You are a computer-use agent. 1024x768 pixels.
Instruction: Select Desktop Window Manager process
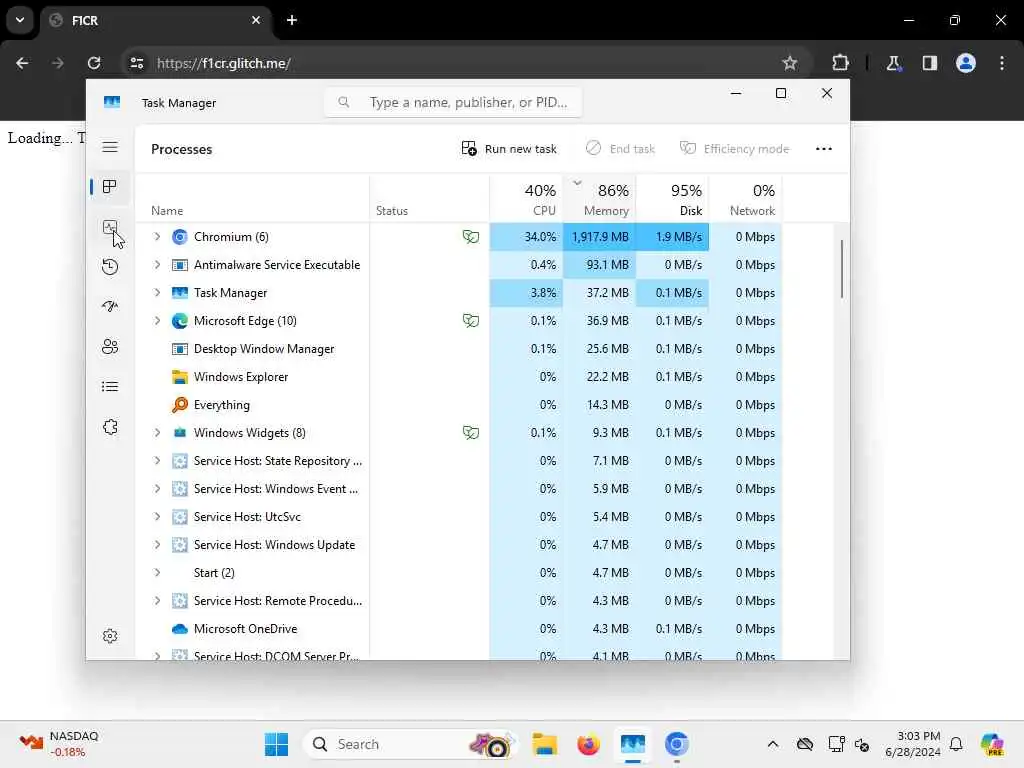point(458,349)
